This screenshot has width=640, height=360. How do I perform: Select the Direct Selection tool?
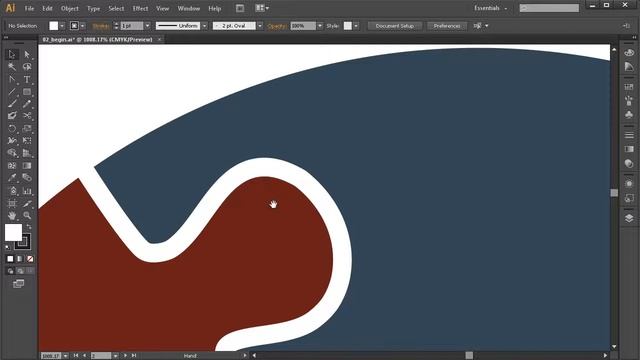click(27, 54)
